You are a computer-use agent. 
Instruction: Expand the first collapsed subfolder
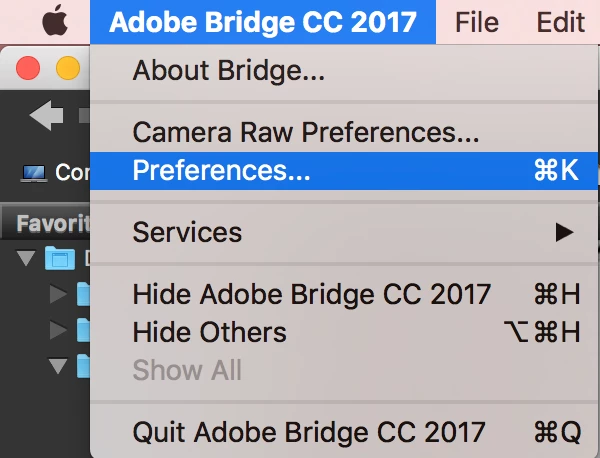(57, 294)
